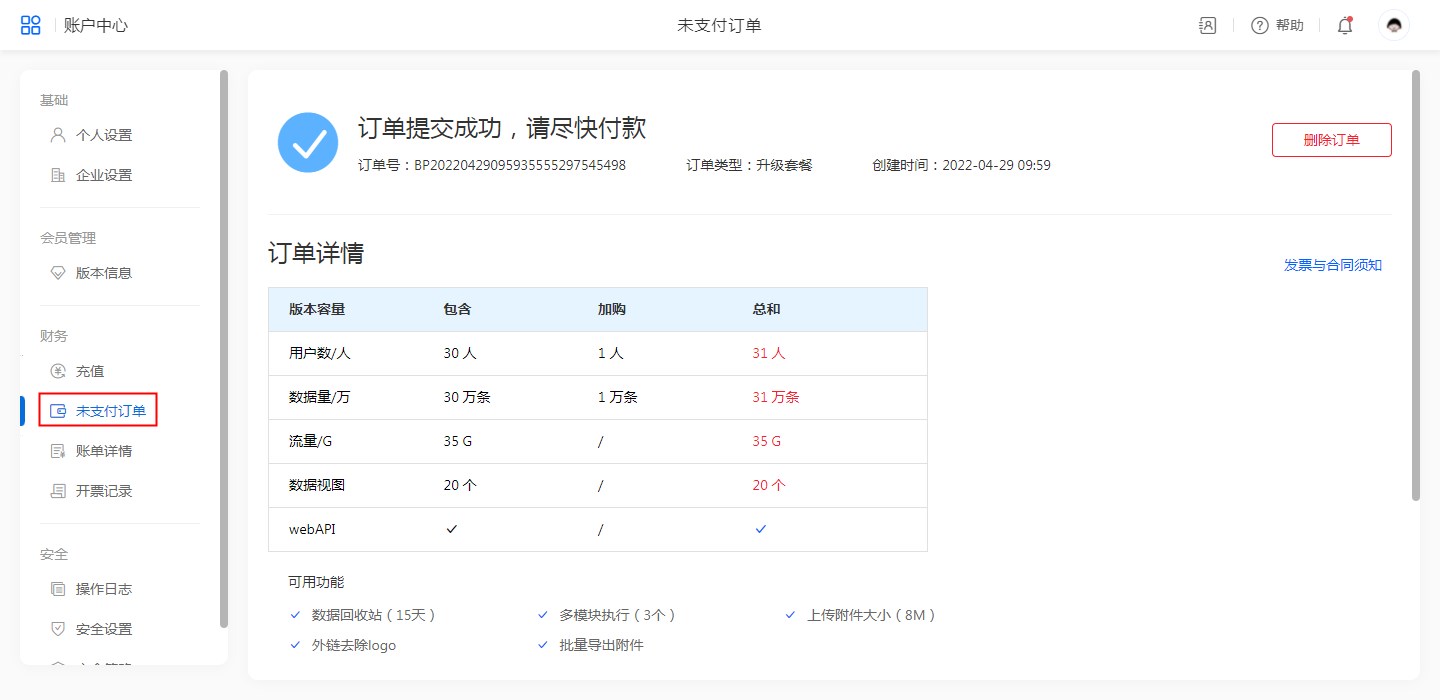The width and height of the screenshot is (1440, 700).
Task: Click the blue success checkmark circle
Action: coord(308,142)
